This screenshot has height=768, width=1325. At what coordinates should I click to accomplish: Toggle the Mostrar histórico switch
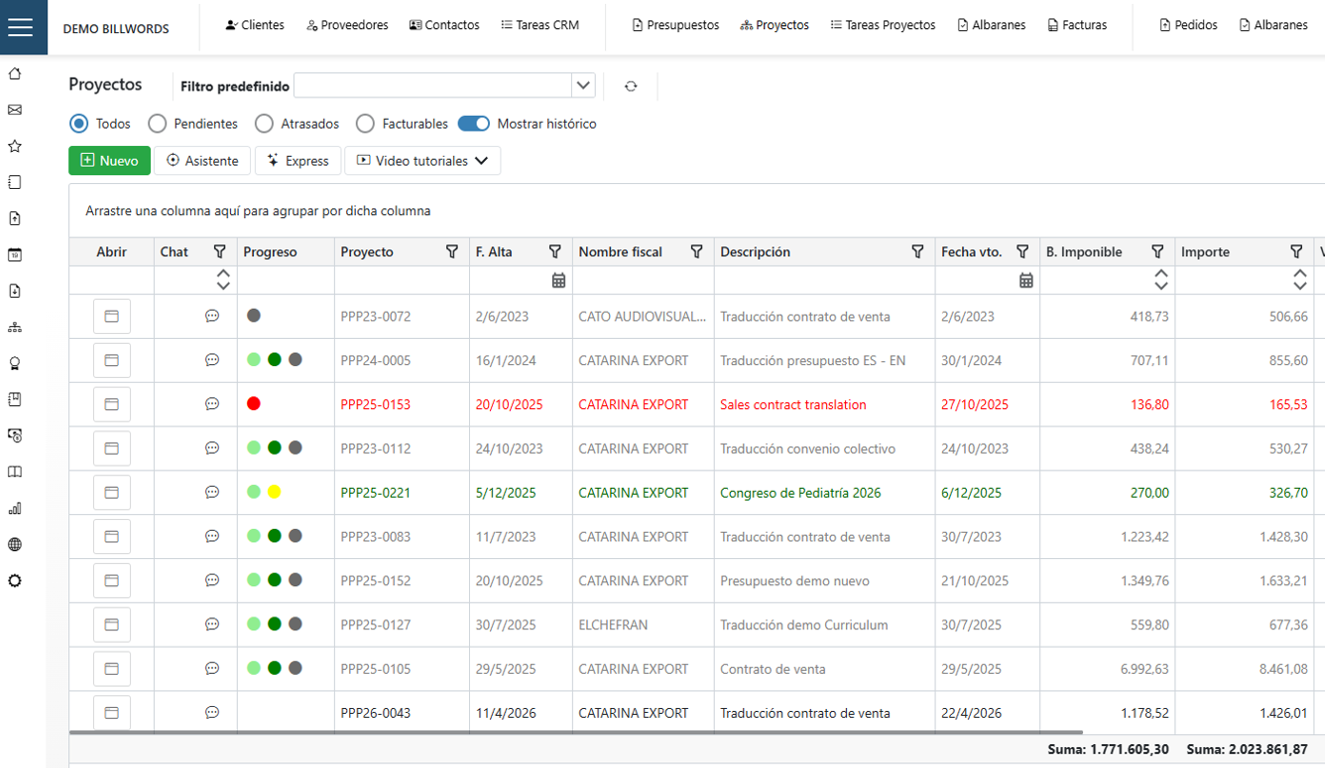tap(474, 124)
